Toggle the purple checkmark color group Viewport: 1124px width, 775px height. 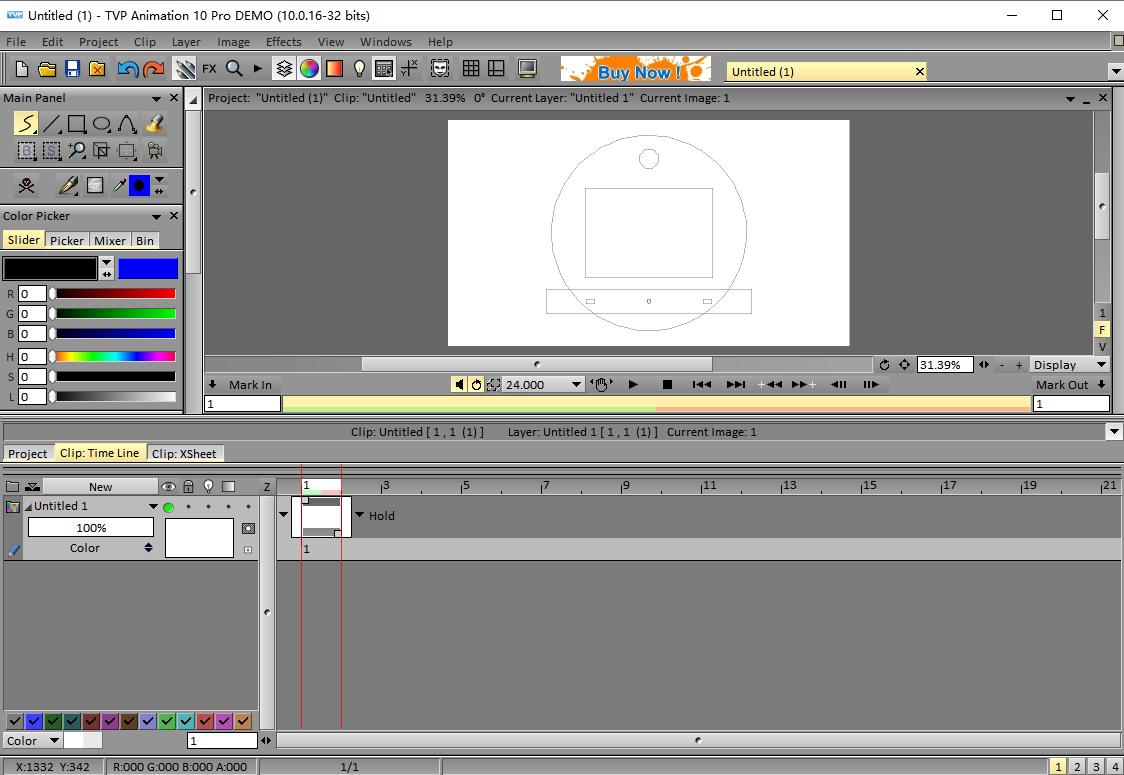[x=110, y=721]
